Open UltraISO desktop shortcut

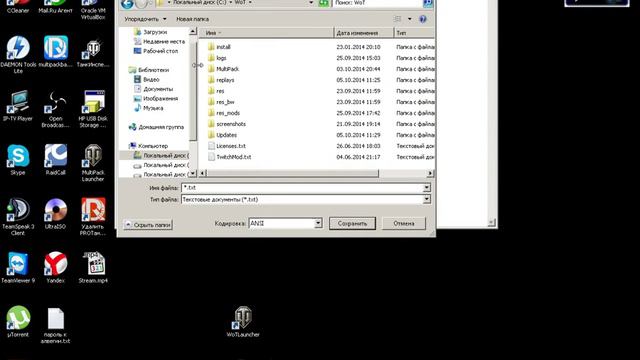56,213
